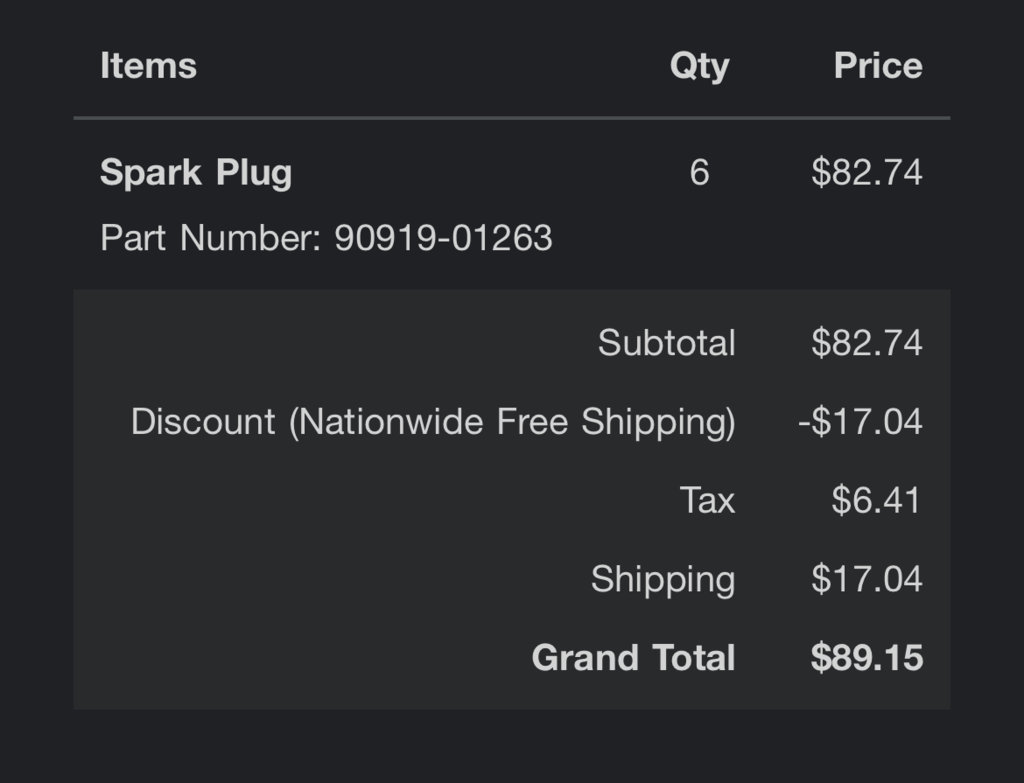Click the Spark Plug price $82.74
Screen dimensions: 1024x783
(867, 173)
